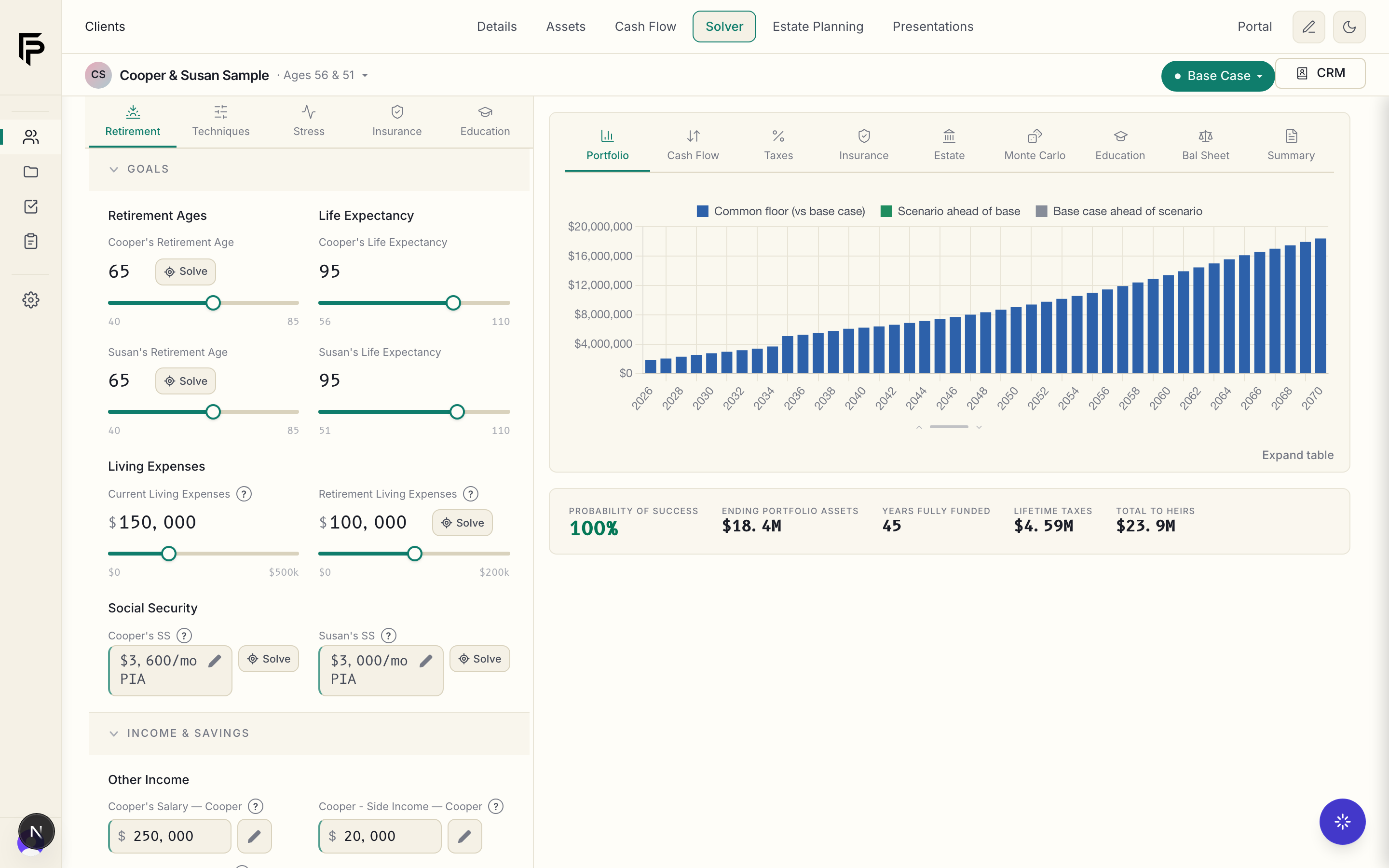Open the checklist tasks icon in sidebar
1389x868 pixels.
pos(30,207)
